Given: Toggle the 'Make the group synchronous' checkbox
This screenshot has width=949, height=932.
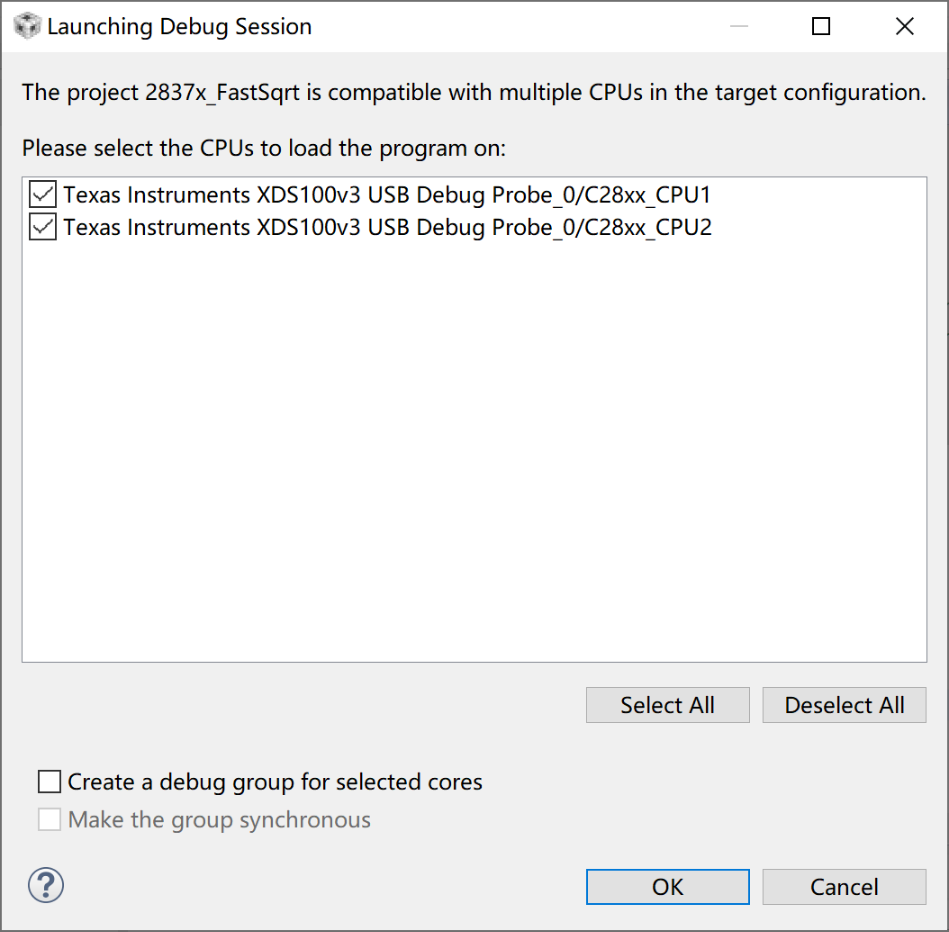Looking at the screenshot, I should tap(49, 821).
